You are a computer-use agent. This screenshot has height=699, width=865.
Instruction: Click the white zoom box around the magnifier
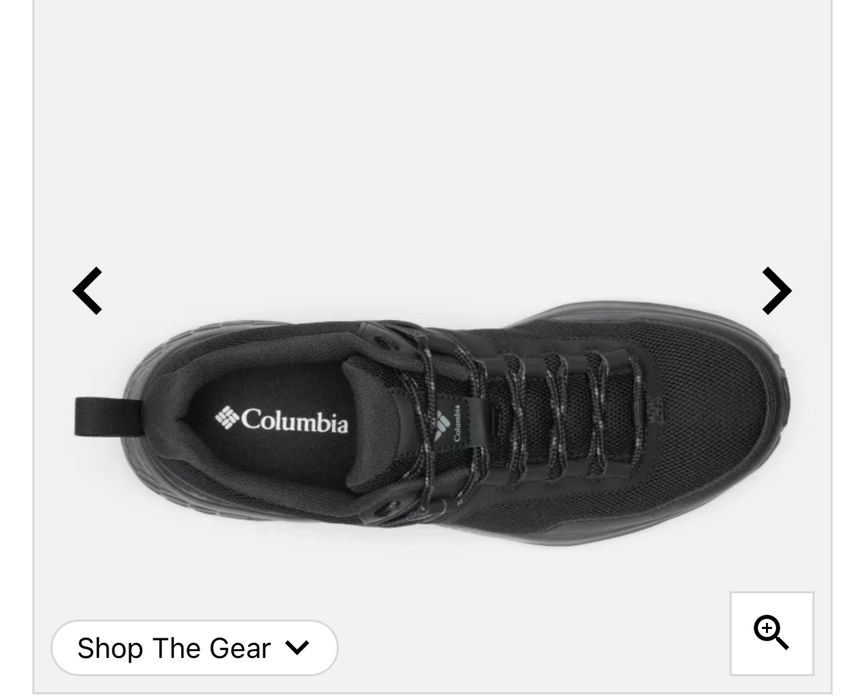[772, 633]
